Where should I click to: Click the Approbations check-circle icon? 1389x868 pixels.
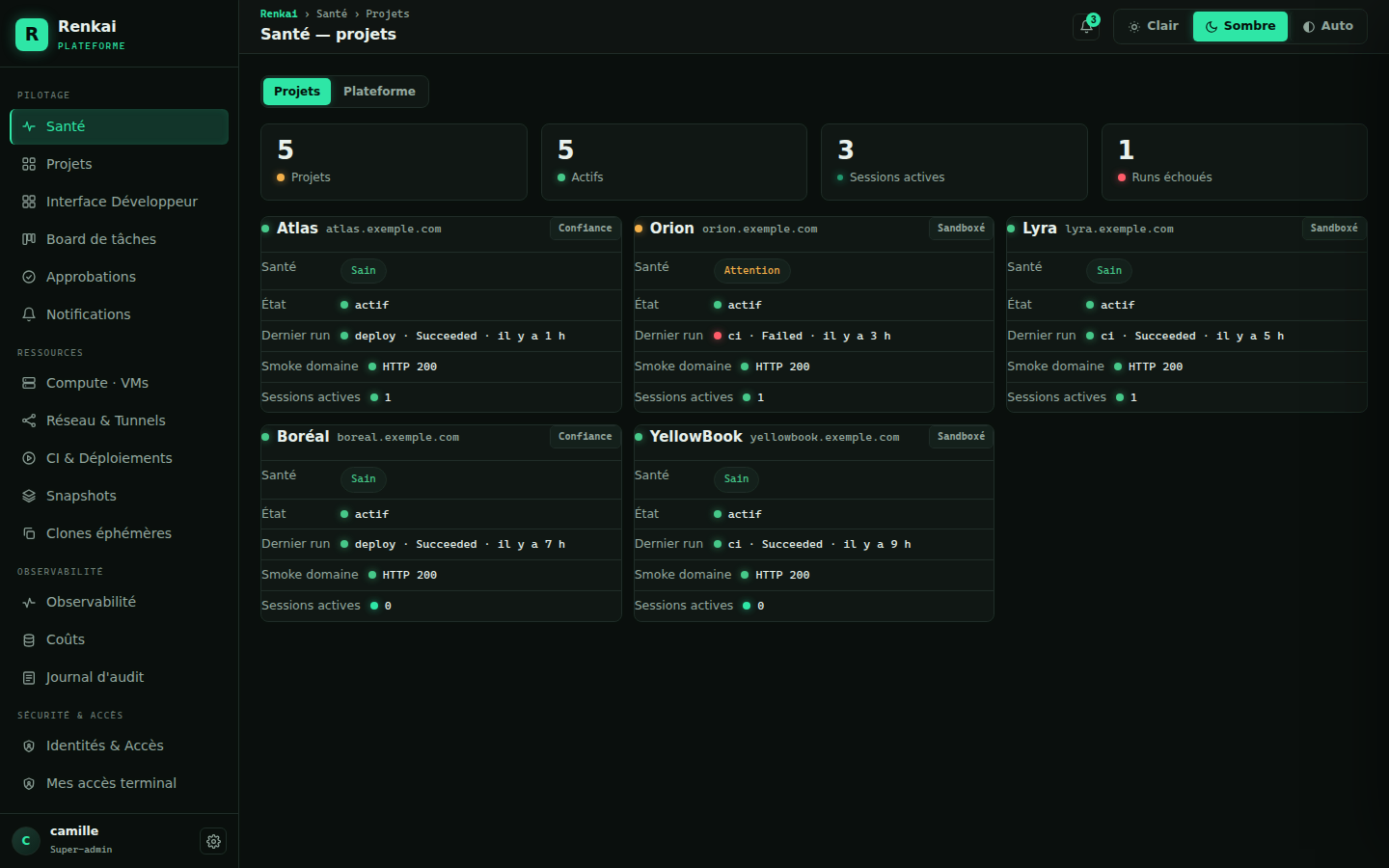click(x=29, y=277)
